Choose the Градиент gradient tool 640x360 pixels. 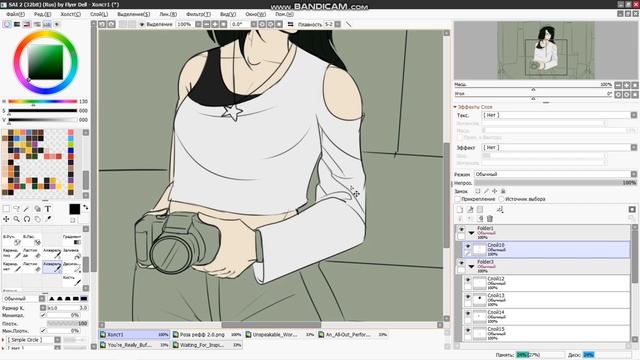tap(72, 240)
